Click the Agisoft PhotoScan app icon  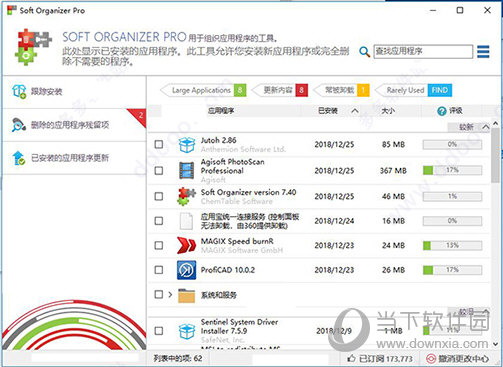tap(187, 170)
